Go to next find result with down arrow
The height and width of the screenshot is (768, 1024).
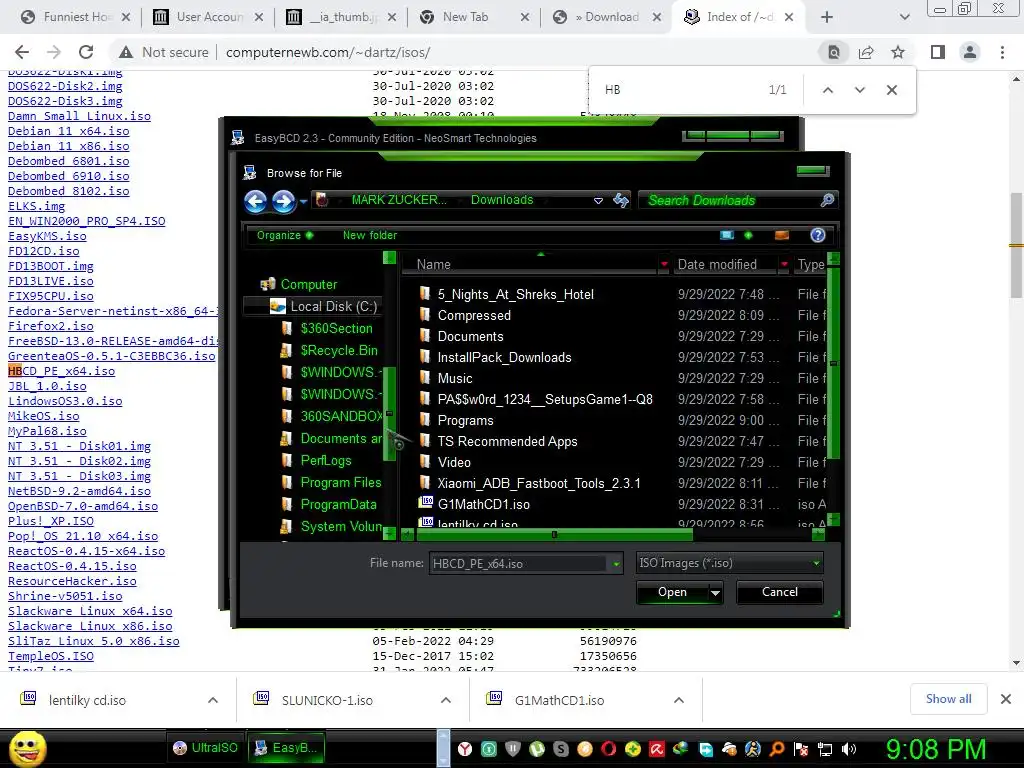pos(859,90)
